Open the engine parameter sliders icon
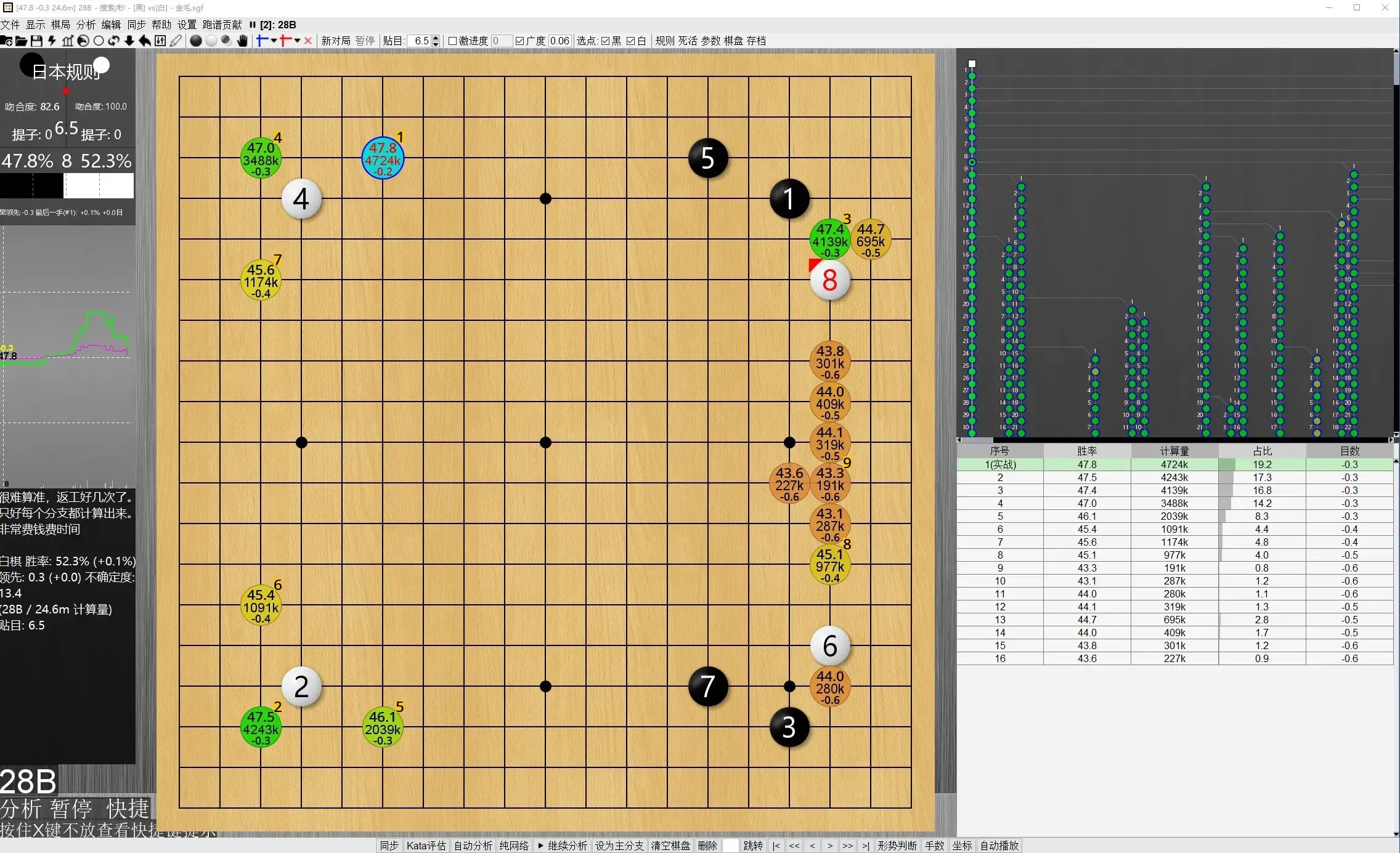The width and height of the screenshot is (1400, 853). click(160, 41)
